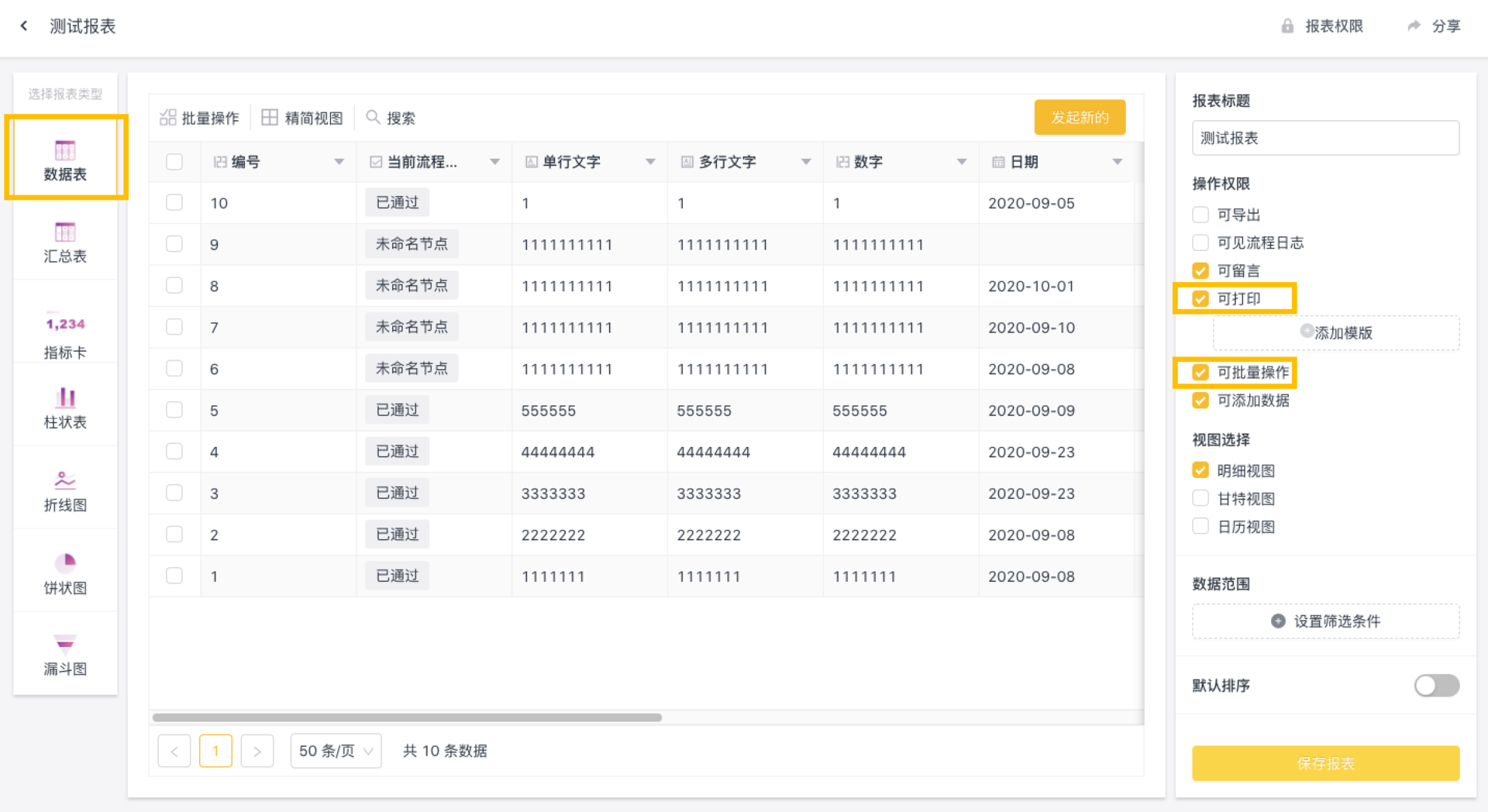1488x812 pixels.
Task: Click the 保存报表 button
Action: 1325,763
